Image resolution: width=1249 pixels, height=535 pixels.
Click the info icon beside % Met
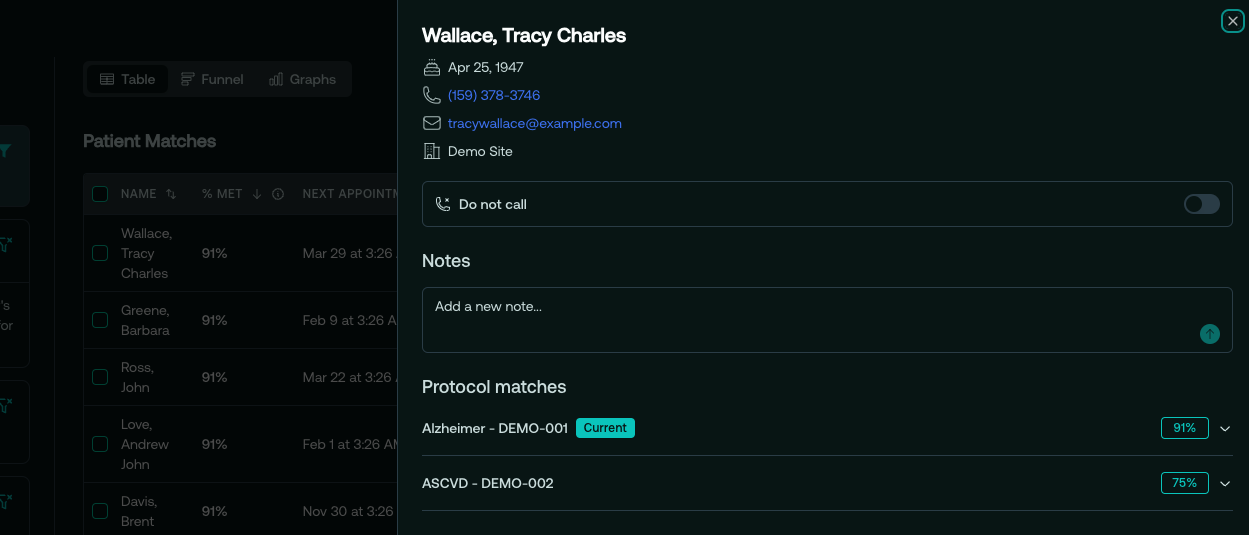point(278,194)
